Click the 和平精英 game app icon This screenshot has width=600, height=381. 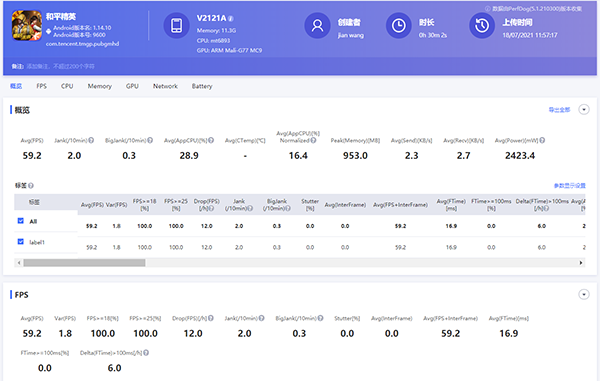27,25
